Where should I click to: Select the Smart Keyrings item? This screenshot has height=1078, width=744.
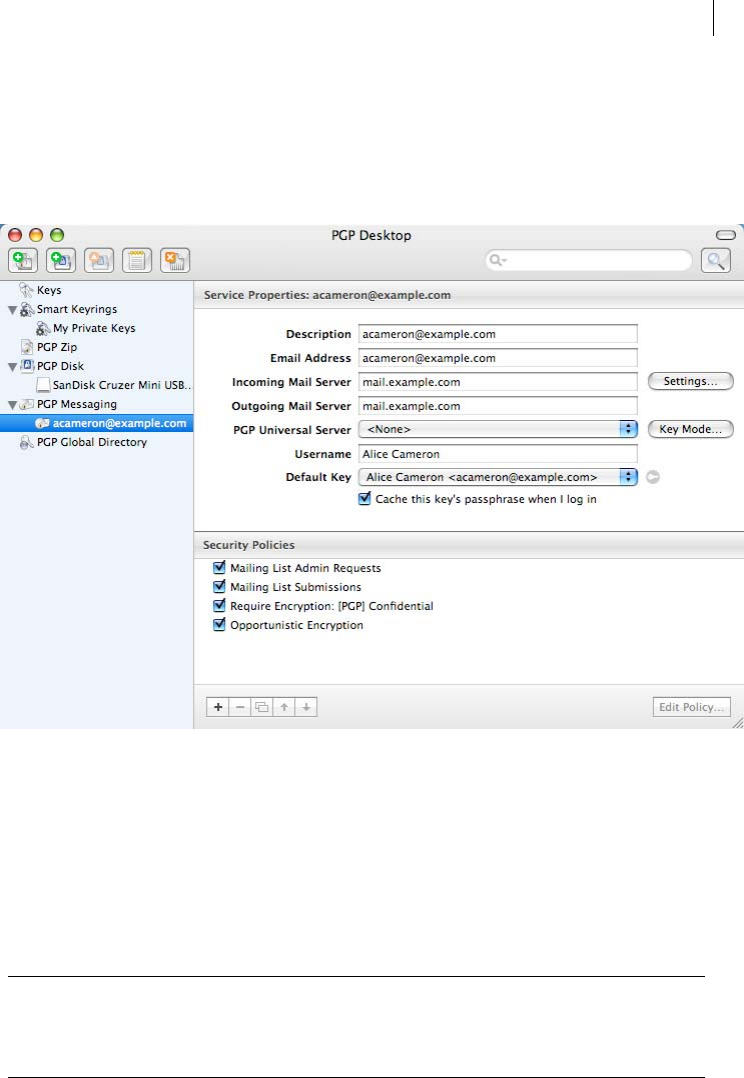(77, 309)
